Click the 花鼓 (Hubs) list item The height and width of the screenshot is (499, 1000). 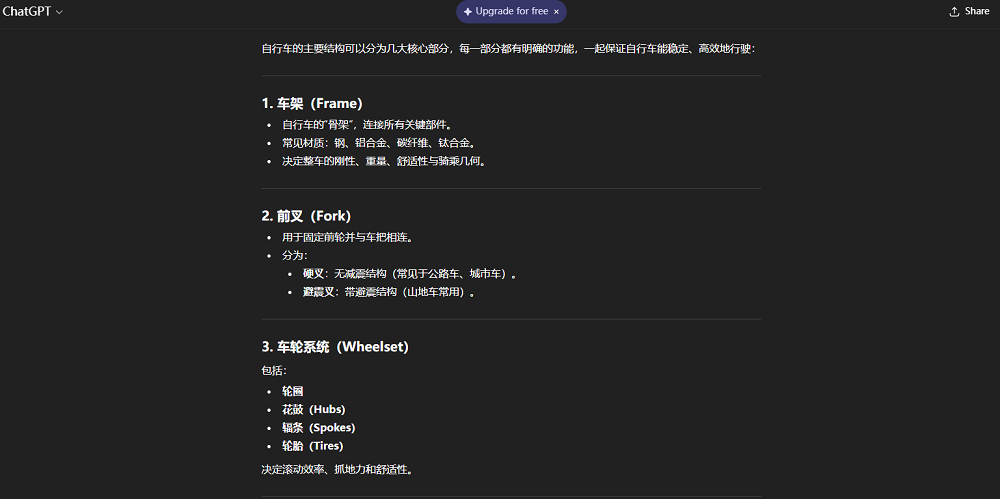313,409
